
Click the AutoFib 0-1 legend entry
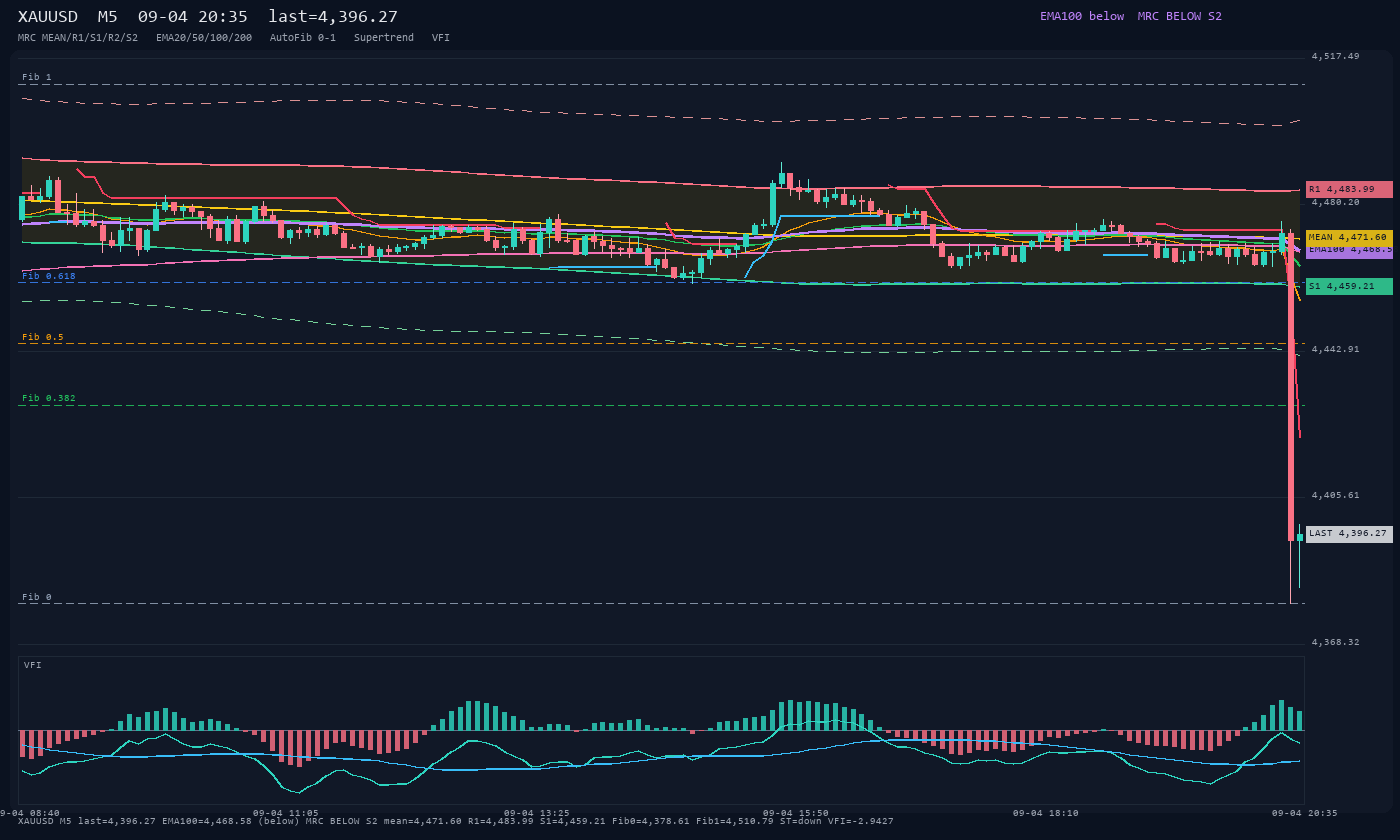click(303, 38)
